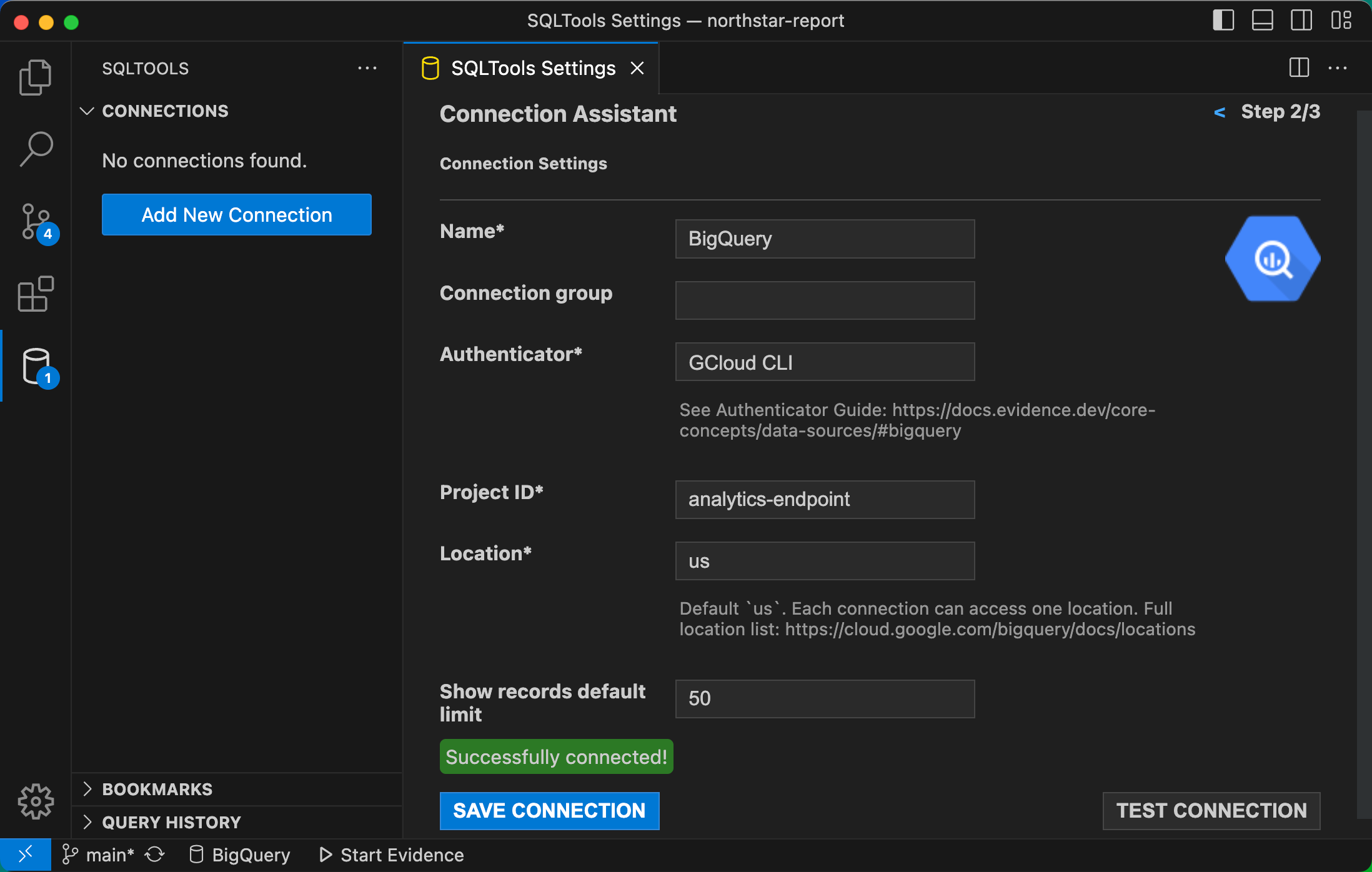The width and height of the screenshot is (1372, 872).
Task: Toggle secondary side bar layout icon
Action: pos(1301,21)
